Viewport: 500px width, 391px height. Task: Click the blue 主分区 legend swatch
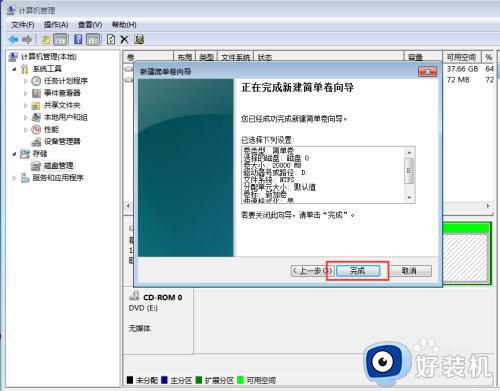[x=164, y=380]
